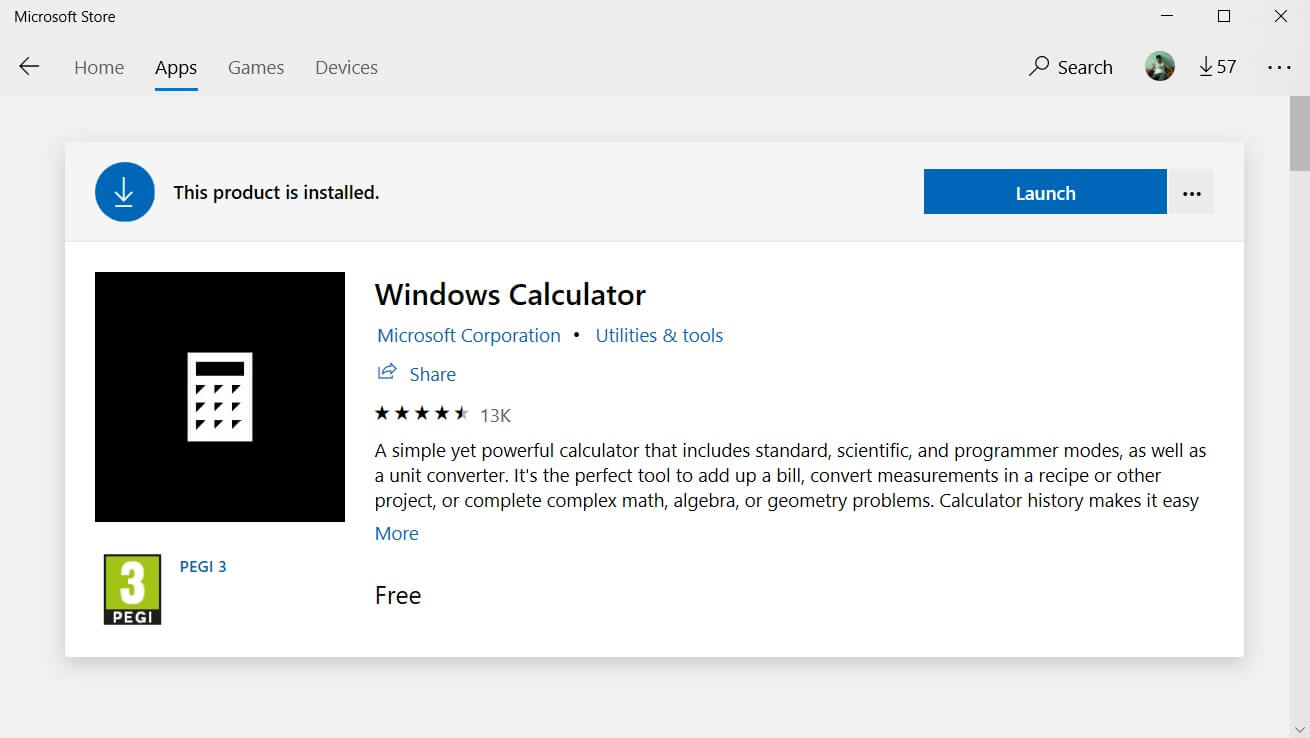Open the Search in Microsoft Store
Image resolution: width=1310 pixels, height=738 pixels.
(1070, 66)
